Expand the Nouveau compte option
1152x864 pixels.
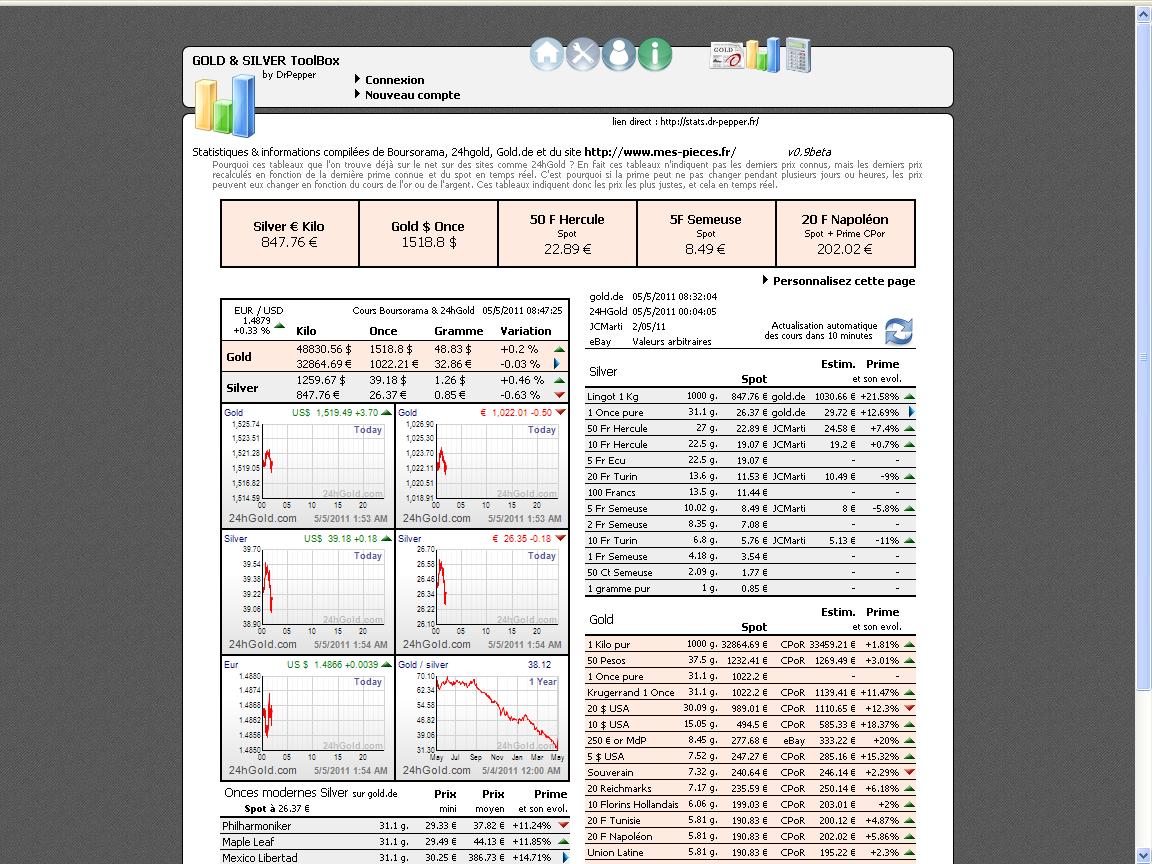412,95
